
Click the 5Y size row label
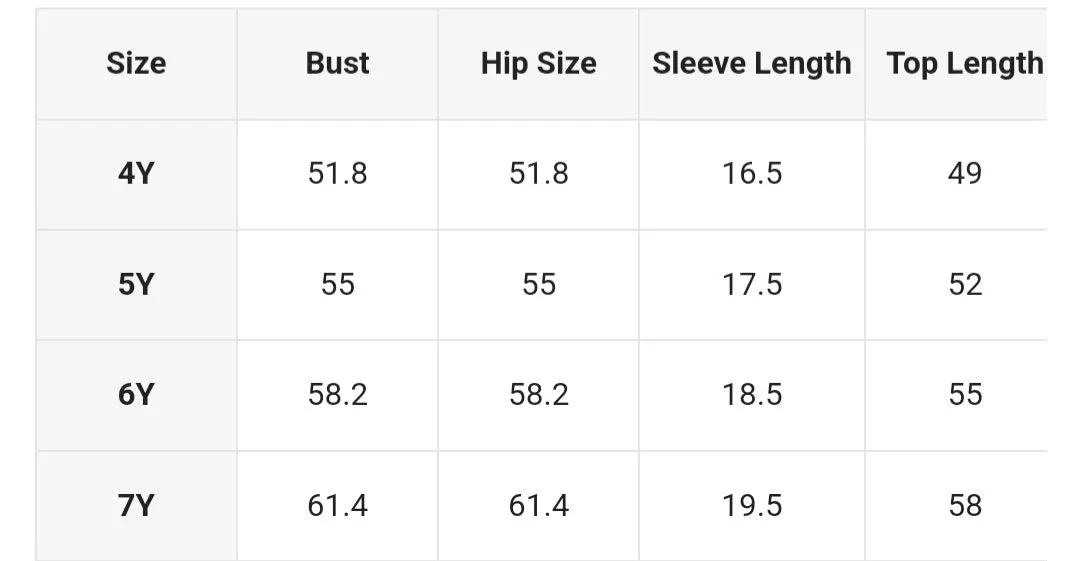[x=136, y=285]
